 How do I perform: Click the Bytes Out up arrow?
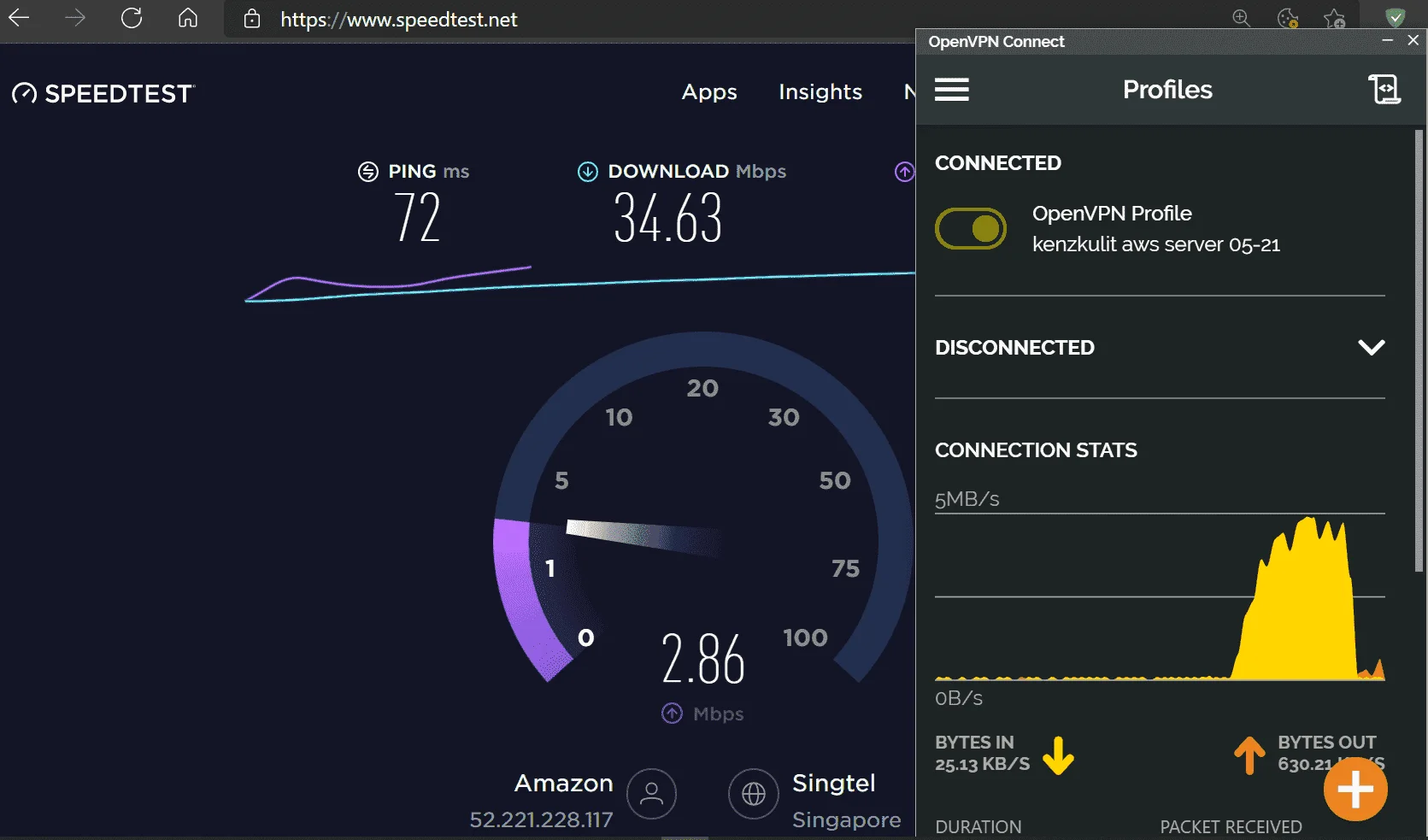point(1249,755)
